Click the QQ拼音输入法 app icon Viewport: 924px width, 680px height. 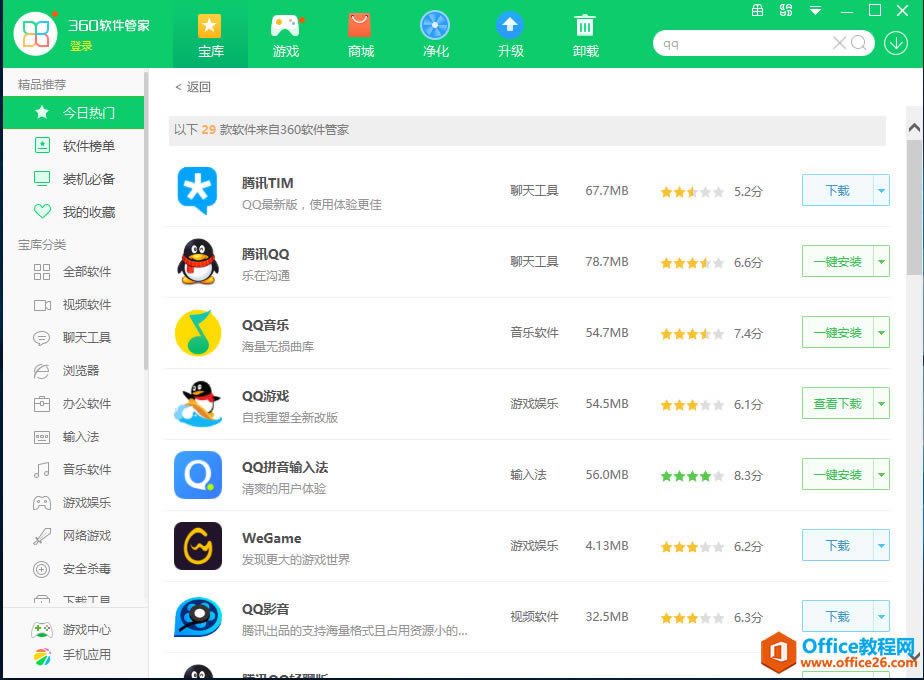click(x=198, y=475)
